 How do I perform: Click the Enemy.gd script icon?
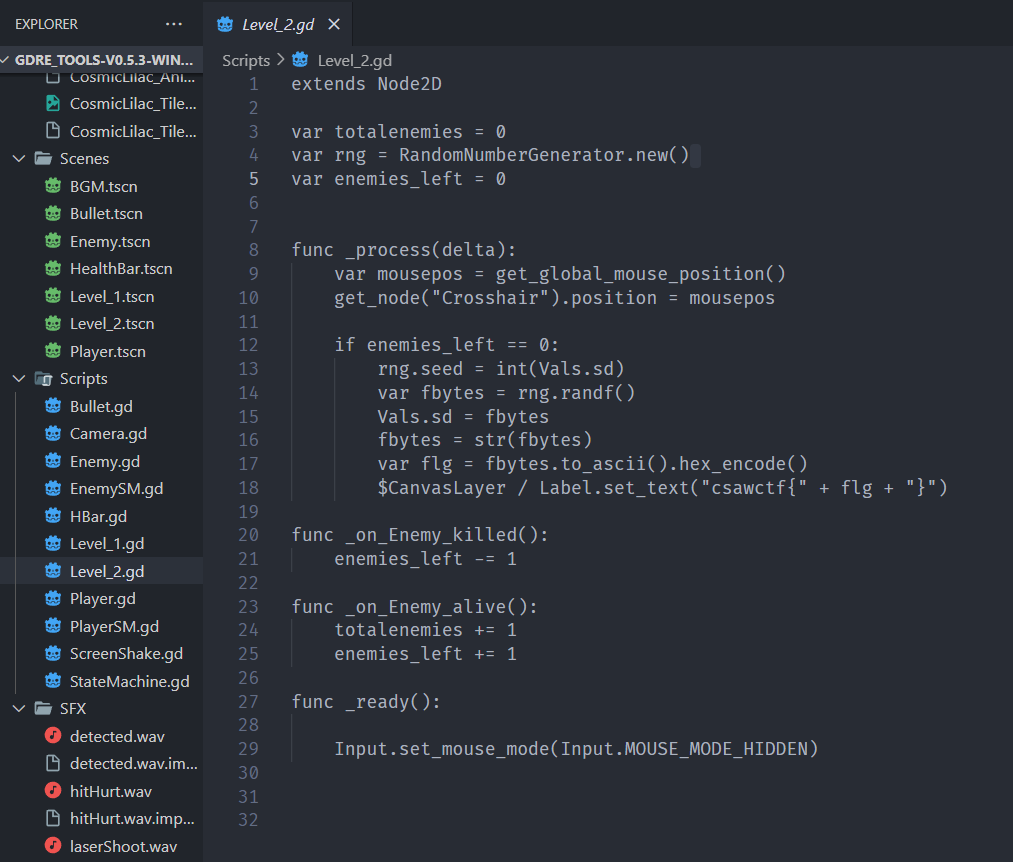tap(53, 461)
